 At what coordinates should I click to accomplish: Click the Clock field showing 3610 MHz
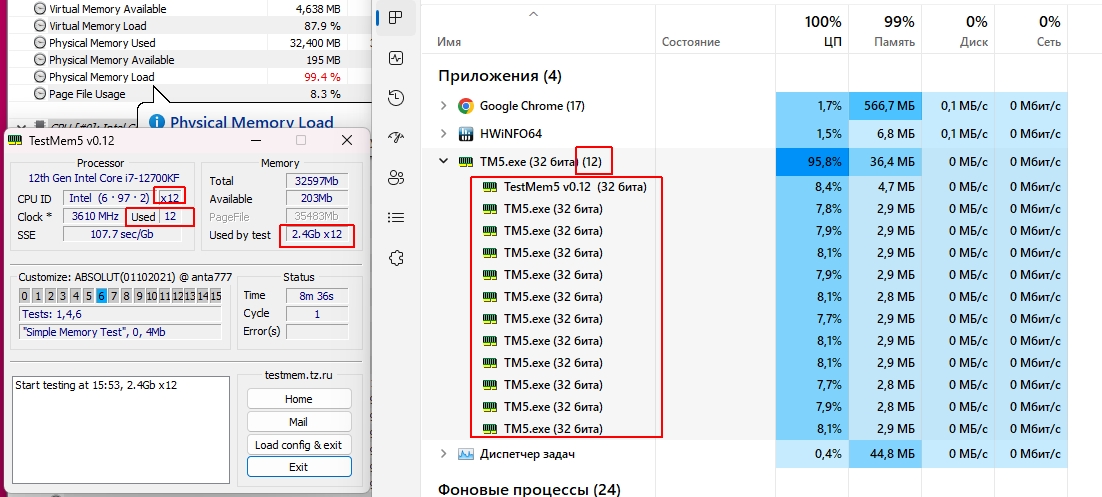point(94,217)
